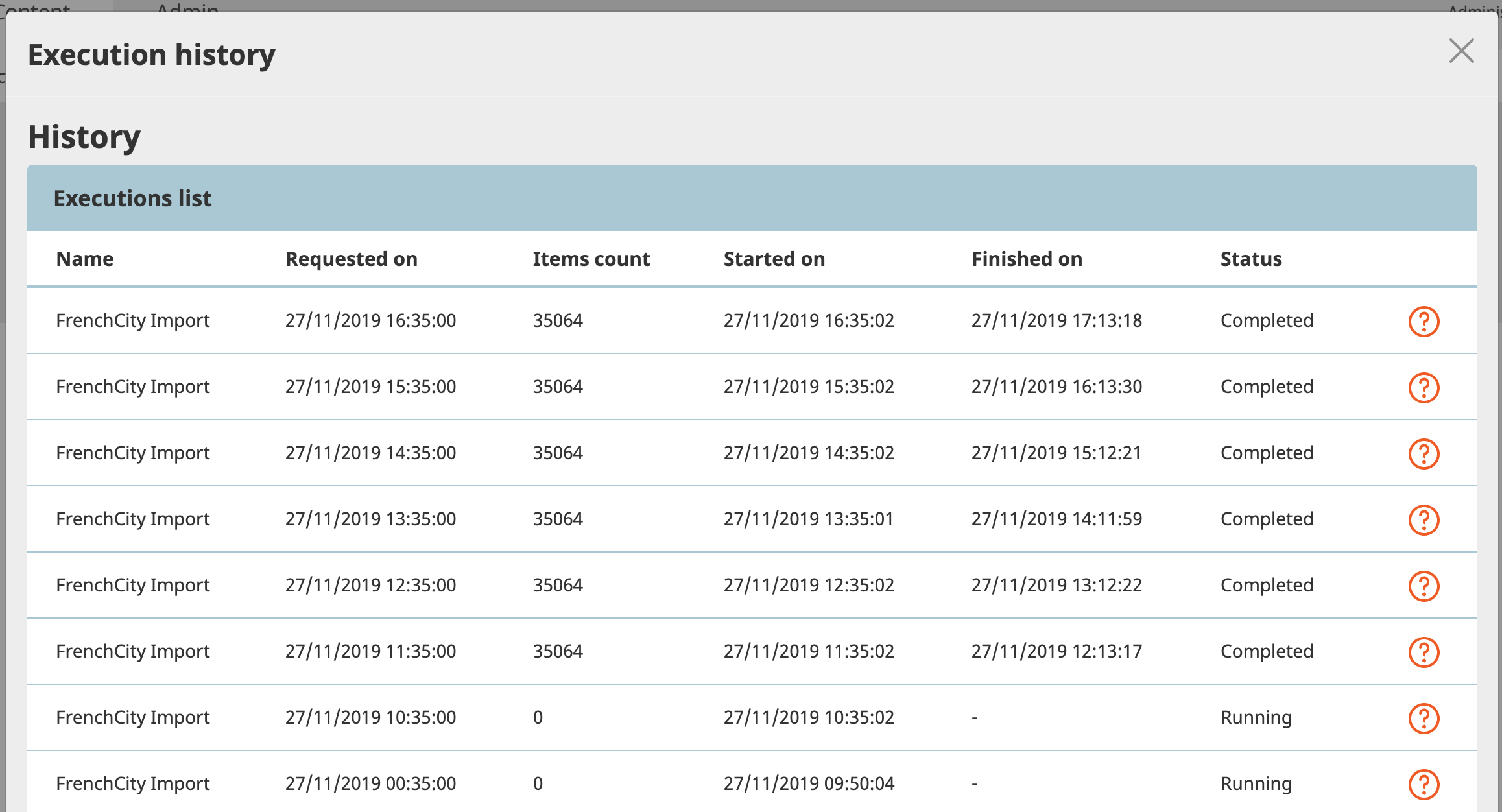Click question icon for 13:35:00 execution

point(1424,519)
